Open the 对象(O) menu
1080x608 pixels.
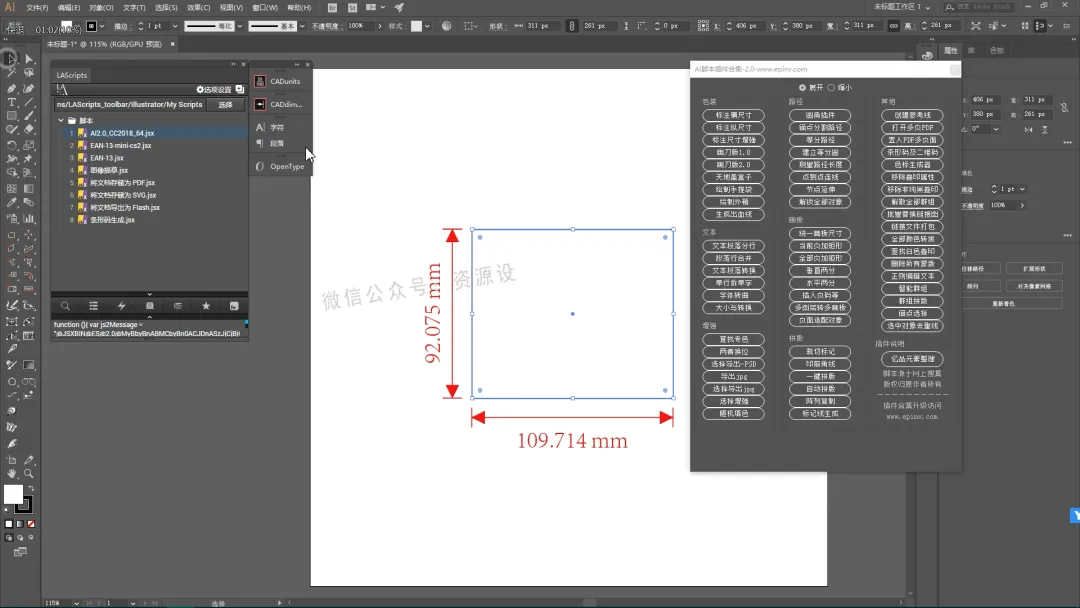tap(101, 8)
